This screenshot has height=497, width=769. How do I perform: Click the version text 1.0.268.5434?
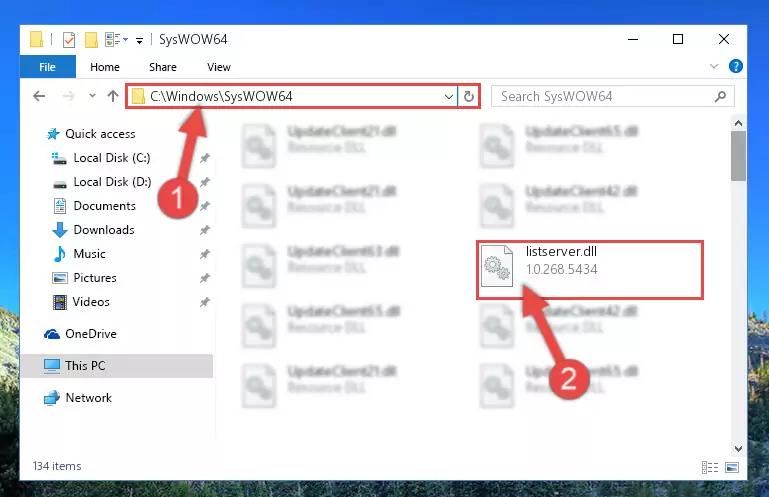562,269
